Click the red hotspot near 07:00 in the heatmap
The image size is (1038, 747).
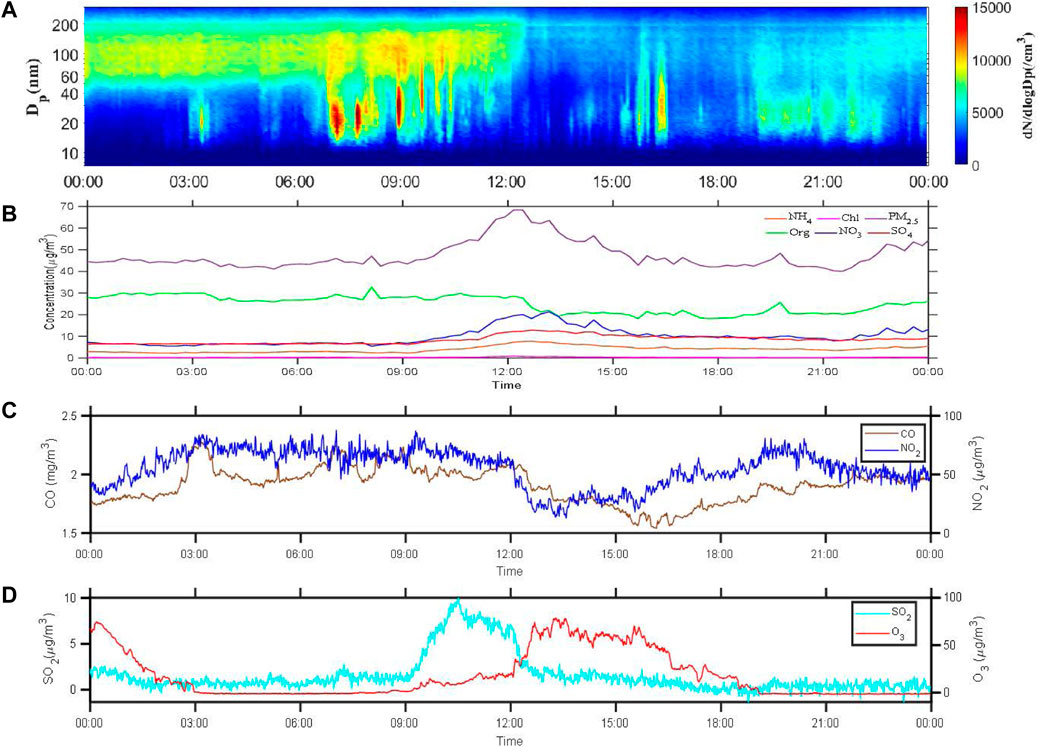[x=336, y=119]
